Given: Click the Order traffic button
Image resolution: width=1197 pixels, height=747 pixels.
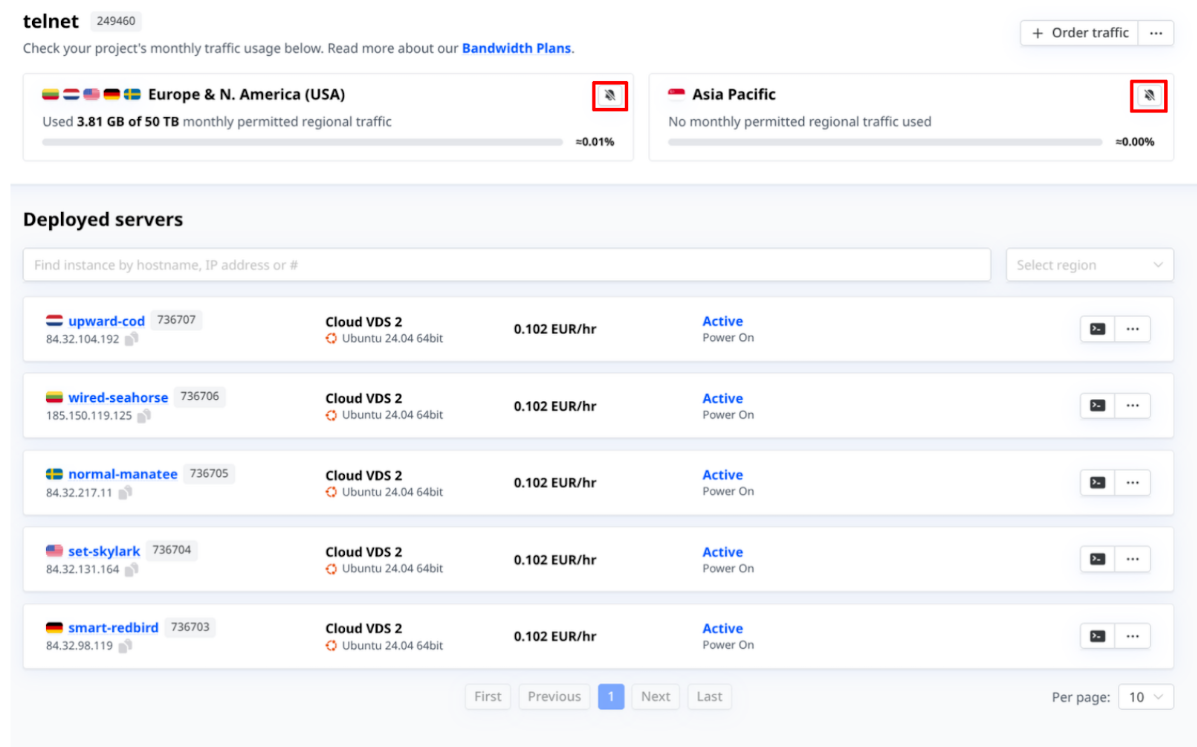Looking at the screenshot, I should [x=1080, y=33].
